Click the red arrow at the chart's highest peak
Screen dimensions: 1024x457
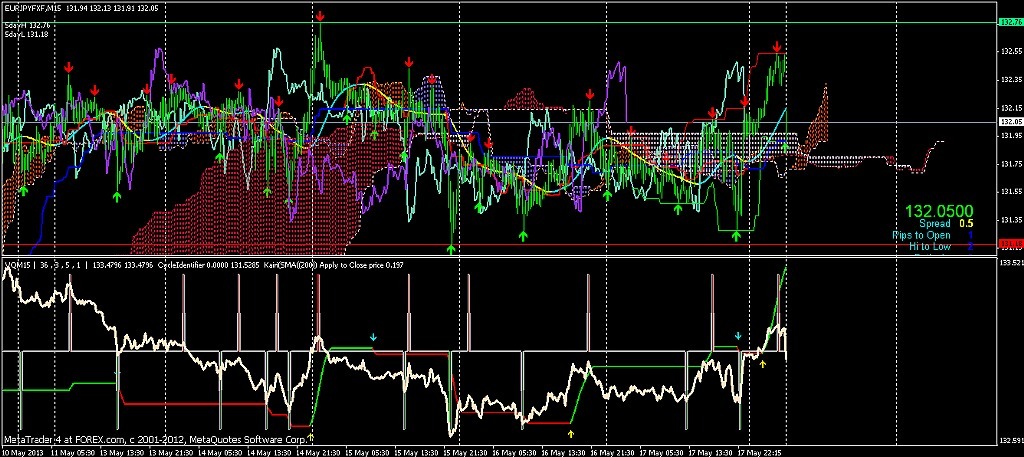[319, 17]
